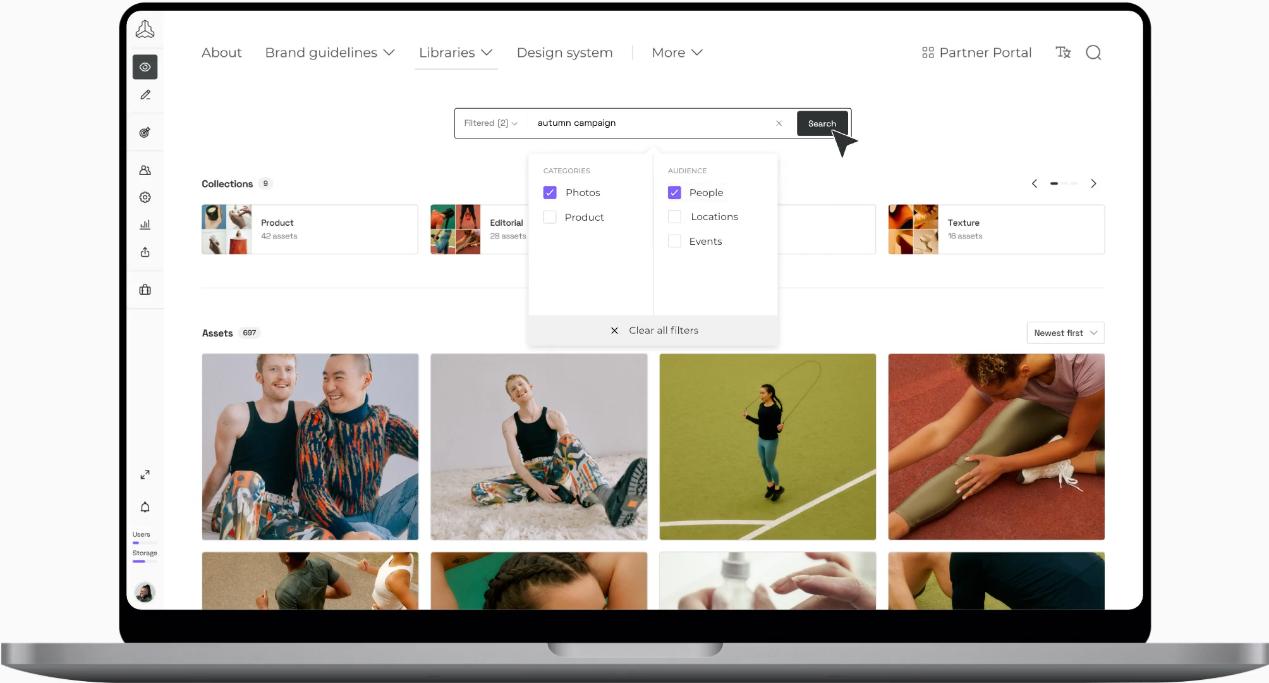Enable the Locations audience checkbox
This screenshot has width=1269, height=683.
click(674, 217)
